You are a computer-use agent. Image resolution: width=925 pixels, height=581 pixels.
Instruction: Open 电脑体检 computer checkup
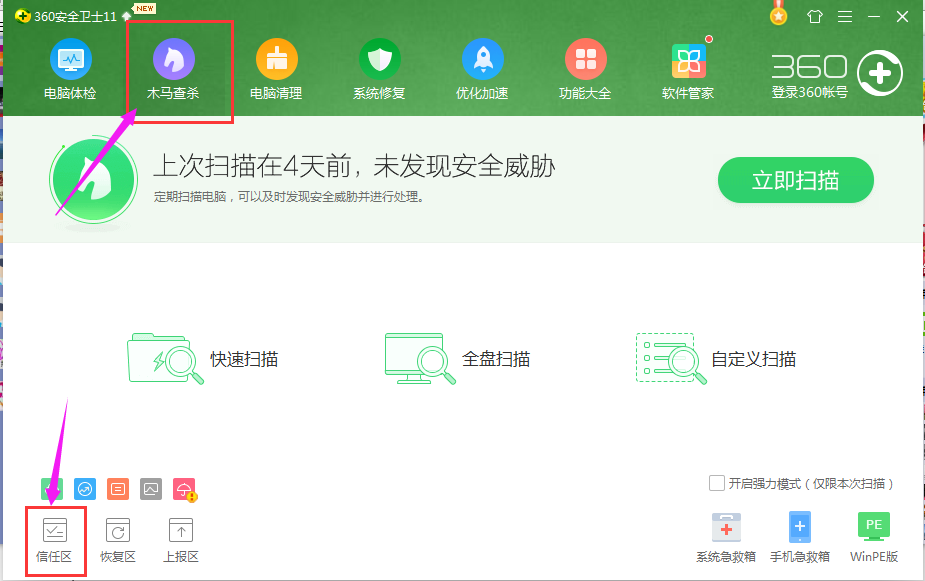70,69
